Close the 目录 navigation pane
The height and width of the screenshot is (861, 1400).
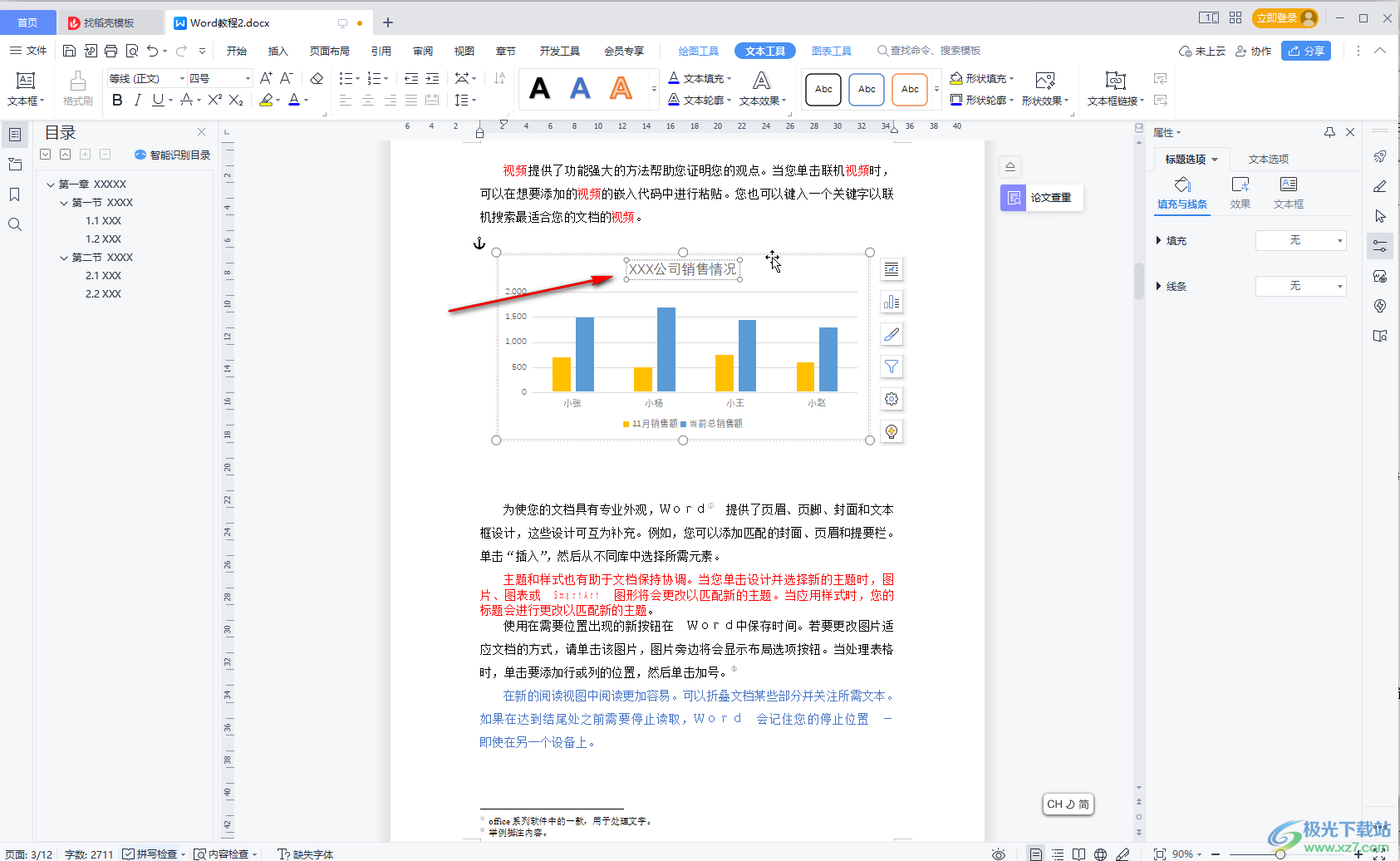coord(201,132)
